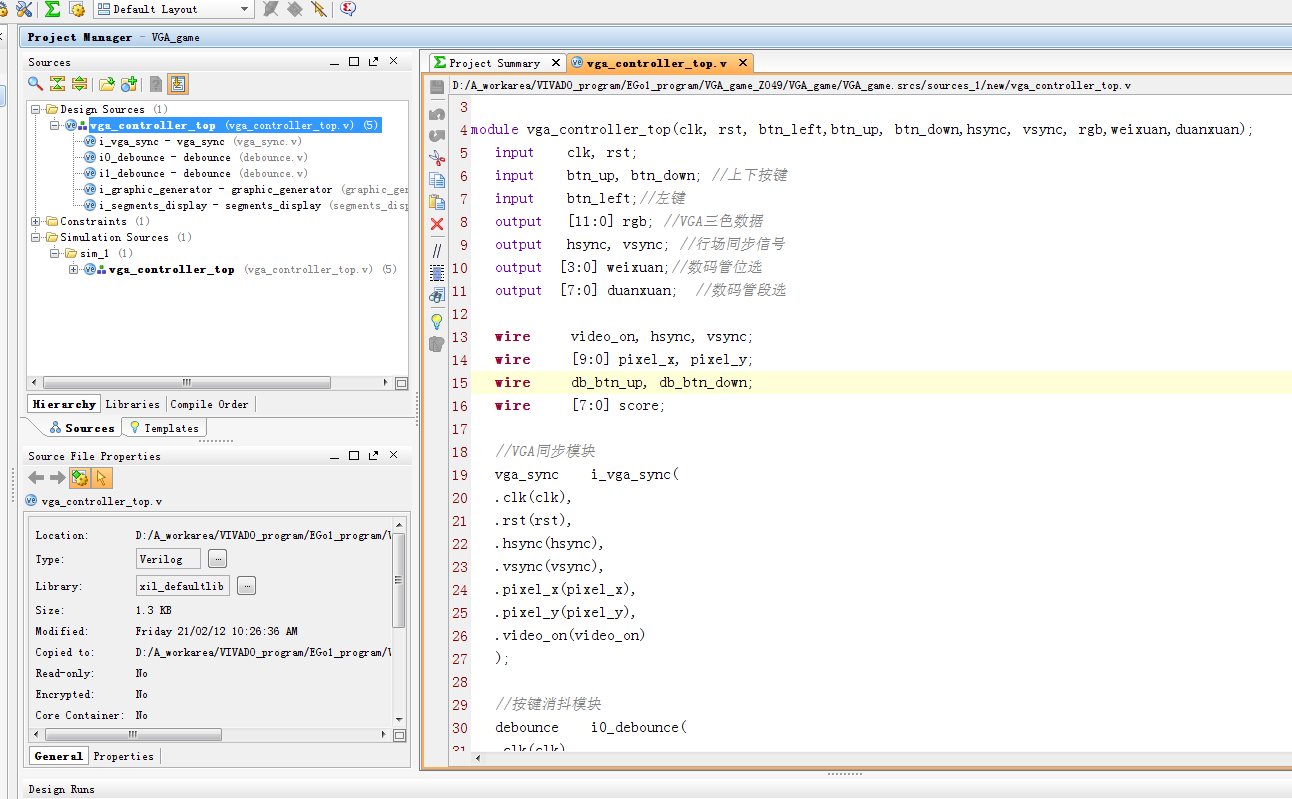Click the scissors cut icon in editor
Image resolution: width=1292 pixels, height=799 pixels.
click(437, 157)
